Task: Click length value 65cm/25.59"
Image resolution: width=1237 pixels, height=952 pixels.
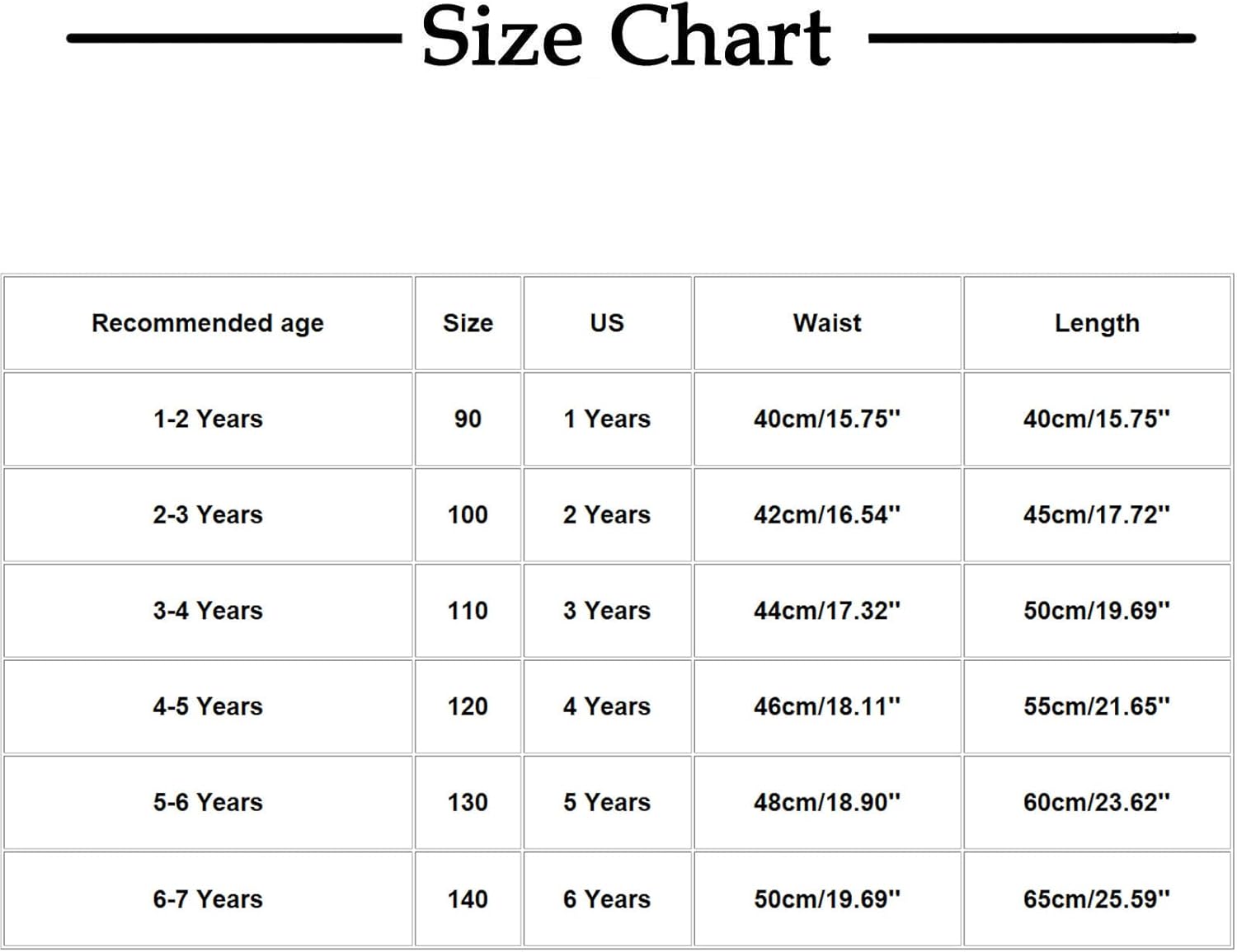Action: 1097,899
